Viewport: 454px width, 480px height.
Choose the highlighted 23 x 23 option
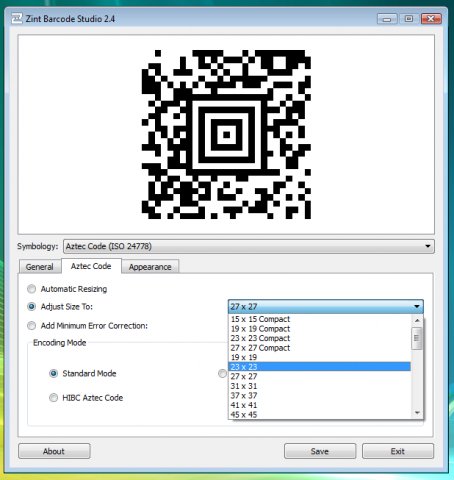click(320, 367)
